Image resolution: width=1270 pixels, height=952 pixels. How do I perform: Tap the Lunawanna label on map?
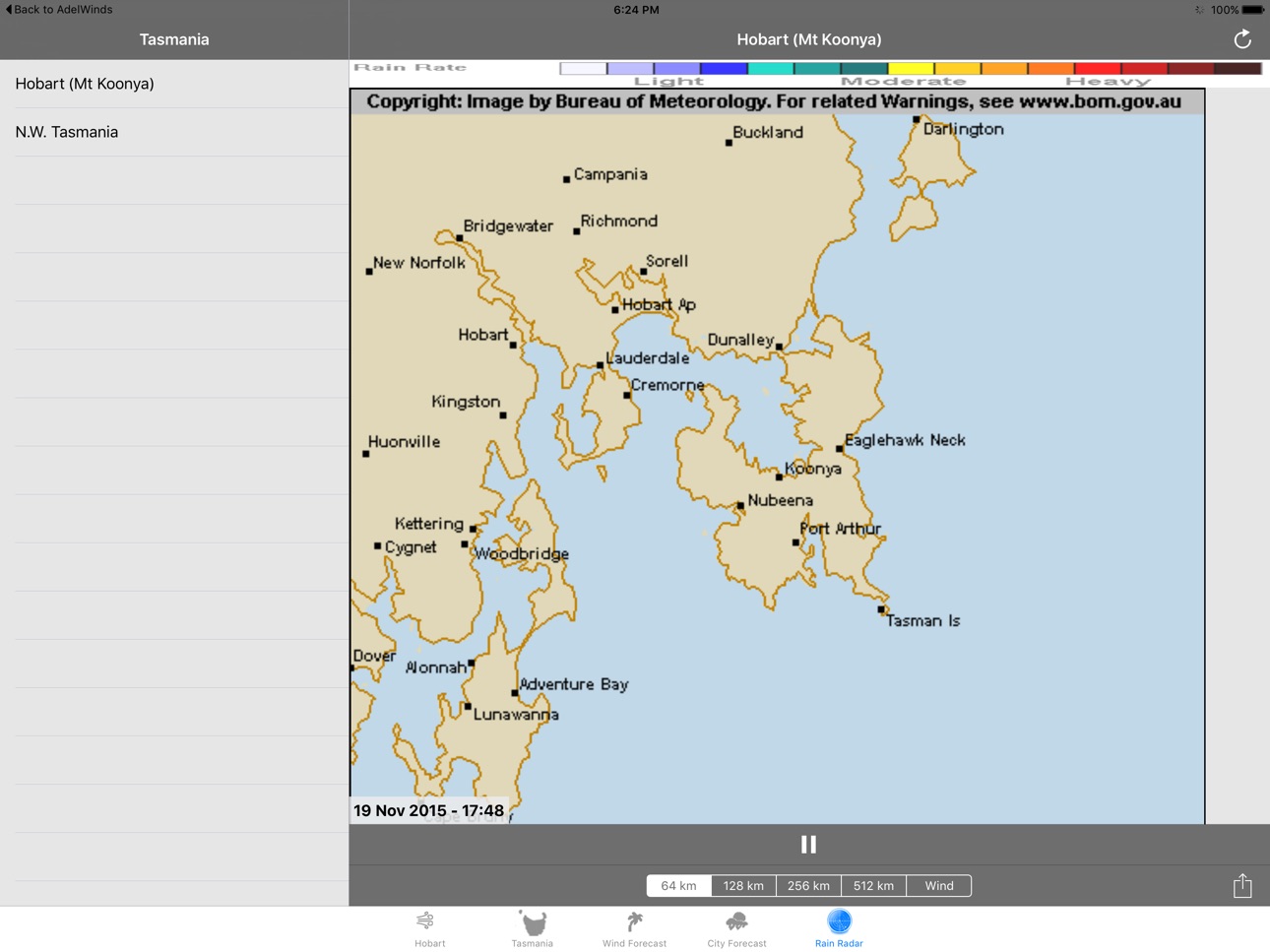(x=516, y=715)
